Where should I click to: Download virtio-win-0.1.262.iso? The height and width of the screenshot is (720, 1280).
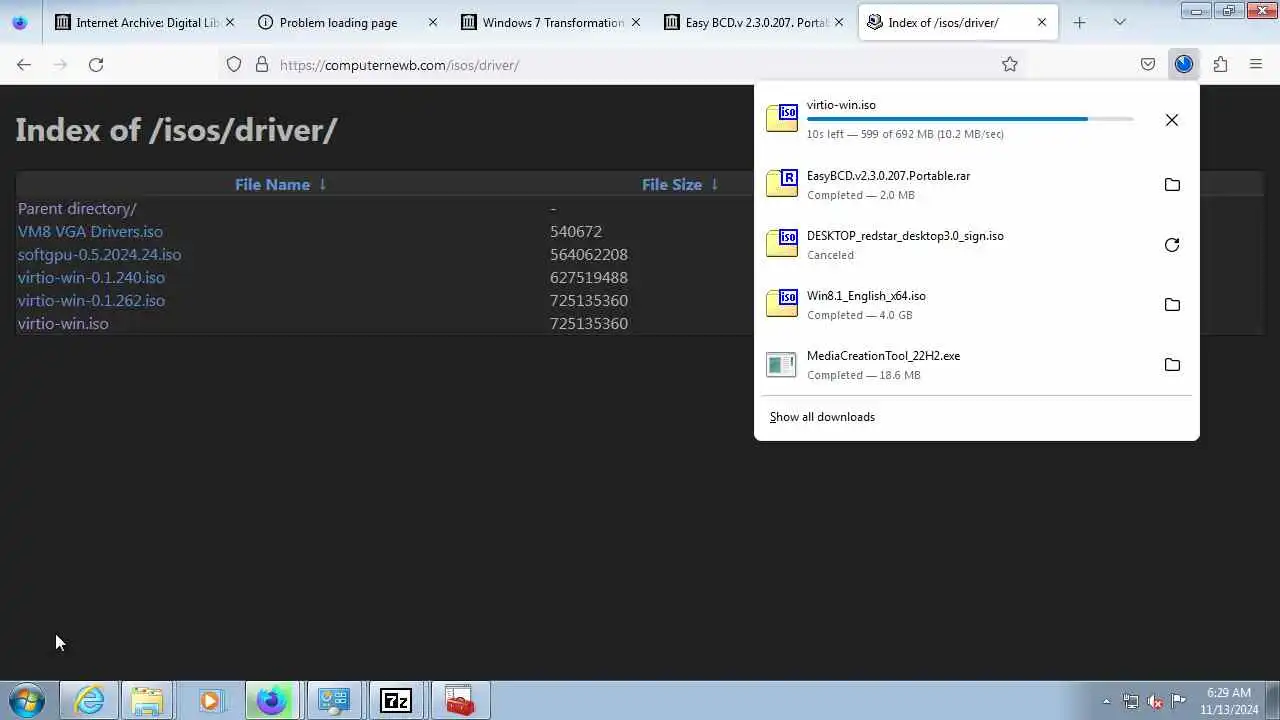pyautogui.click(x=91, y=300)
